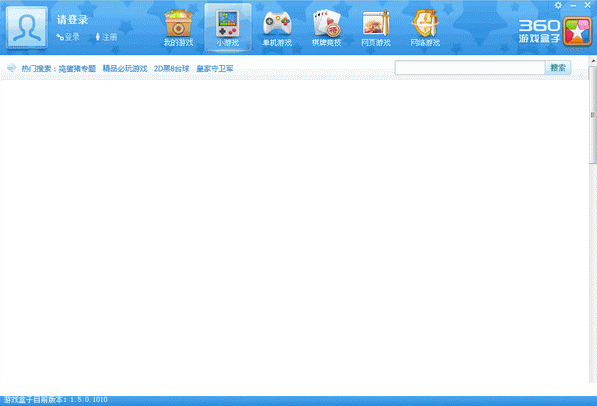The width and height of the screenshot is (597, 406).
Task: Click the 注册 register link
Action: [x=106, y=37]
